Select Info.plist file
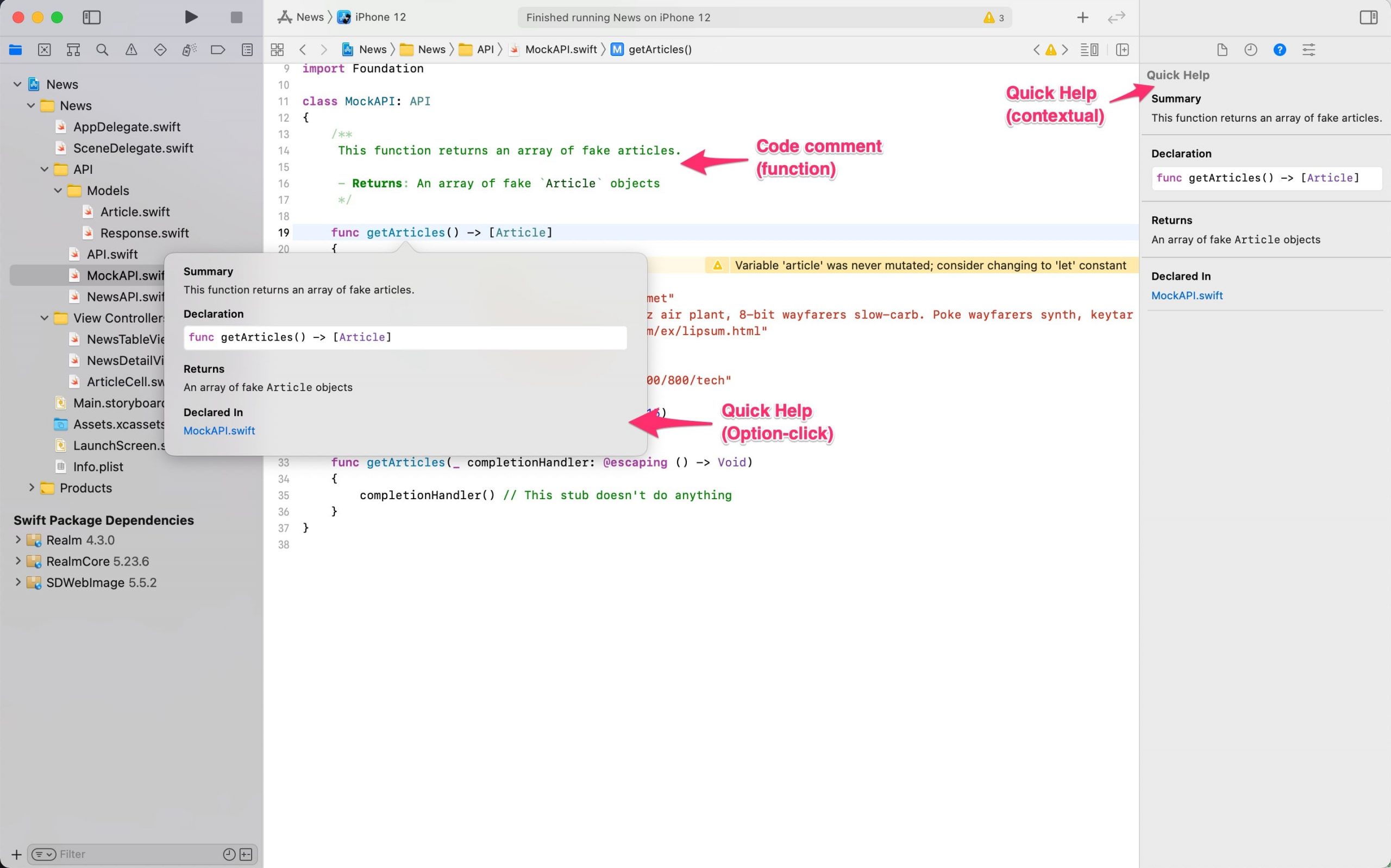Viewport: 1391px width, 868px height. [98, 467]
